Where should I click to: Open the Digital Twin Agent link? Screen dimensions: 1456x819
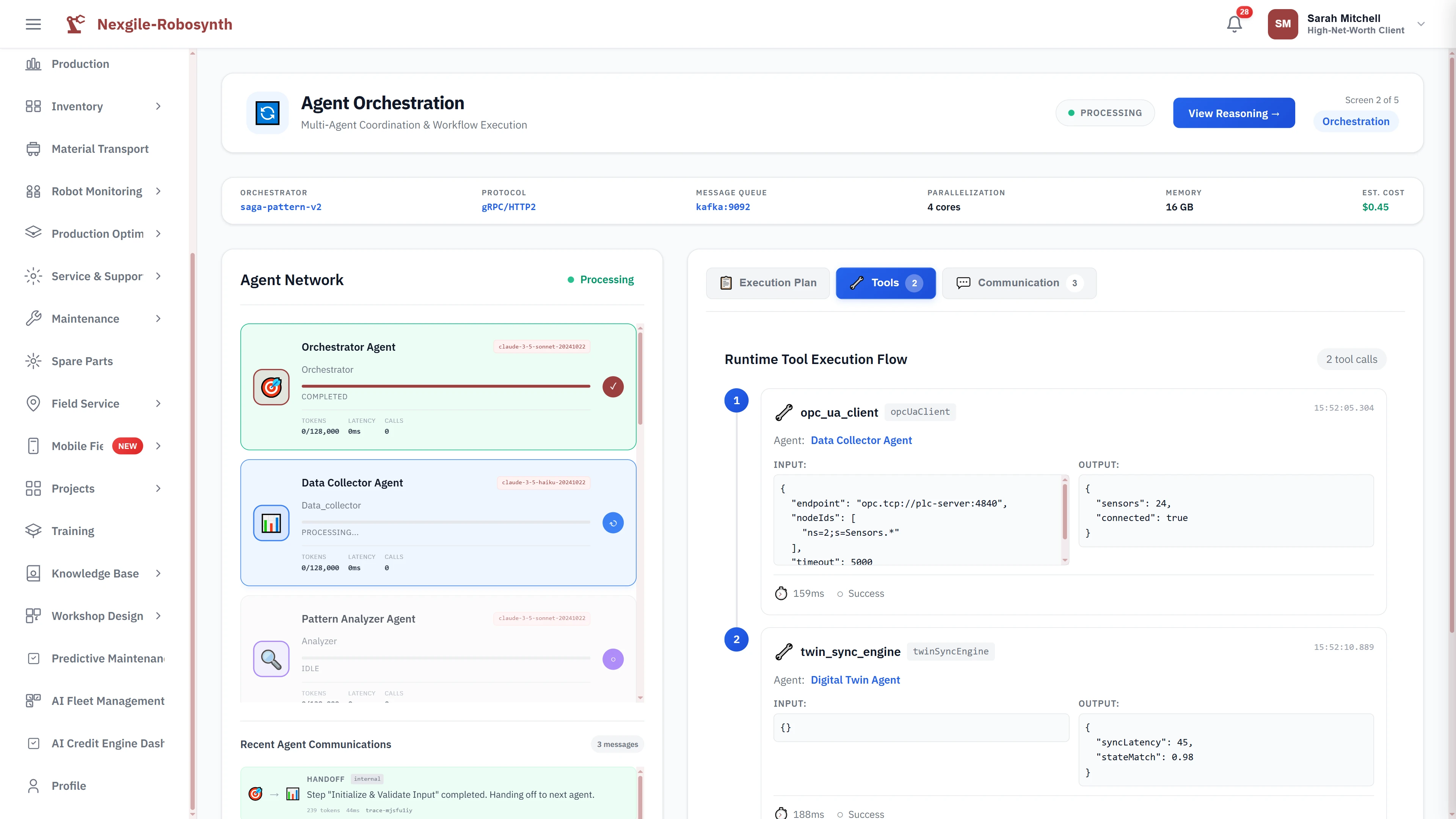pyautogui.click(x=855, y=680)
